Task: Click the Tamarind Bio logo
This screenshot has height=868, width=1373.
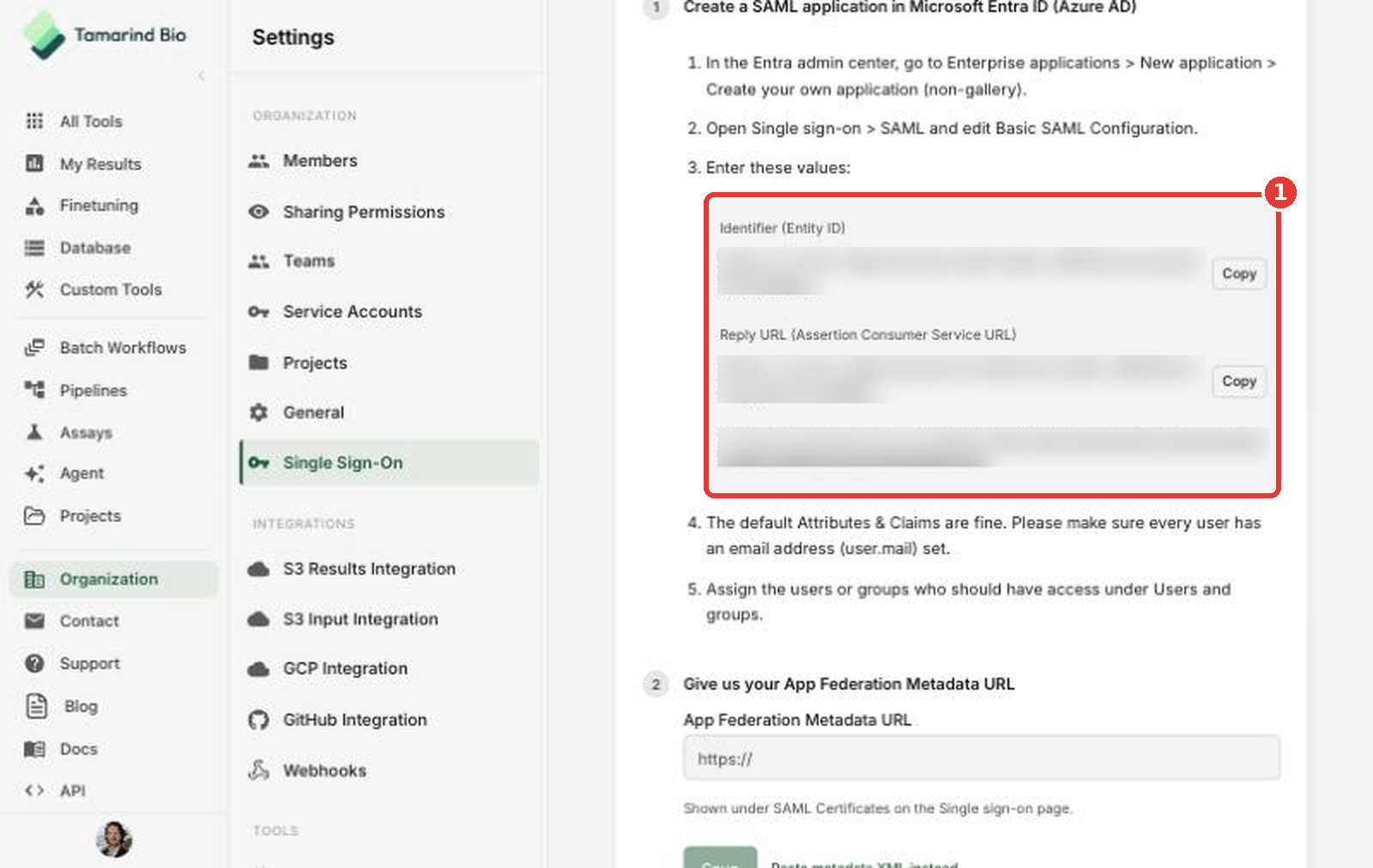Action: (105, 35)
